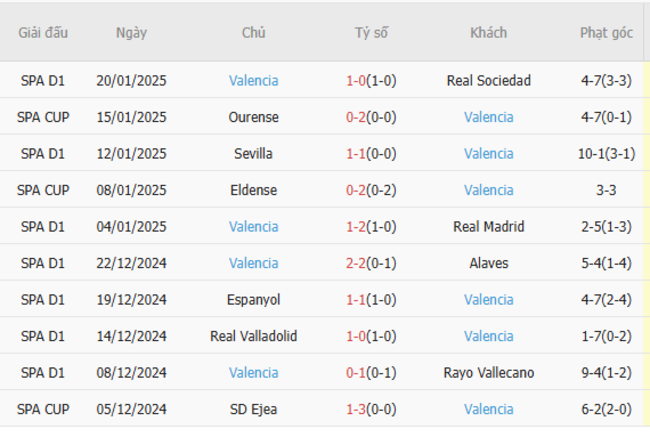This screenshot has height=437, width=650.
Task: Click the 1-2 score versus Real Madrid
Action: click(x=356, y=226)
